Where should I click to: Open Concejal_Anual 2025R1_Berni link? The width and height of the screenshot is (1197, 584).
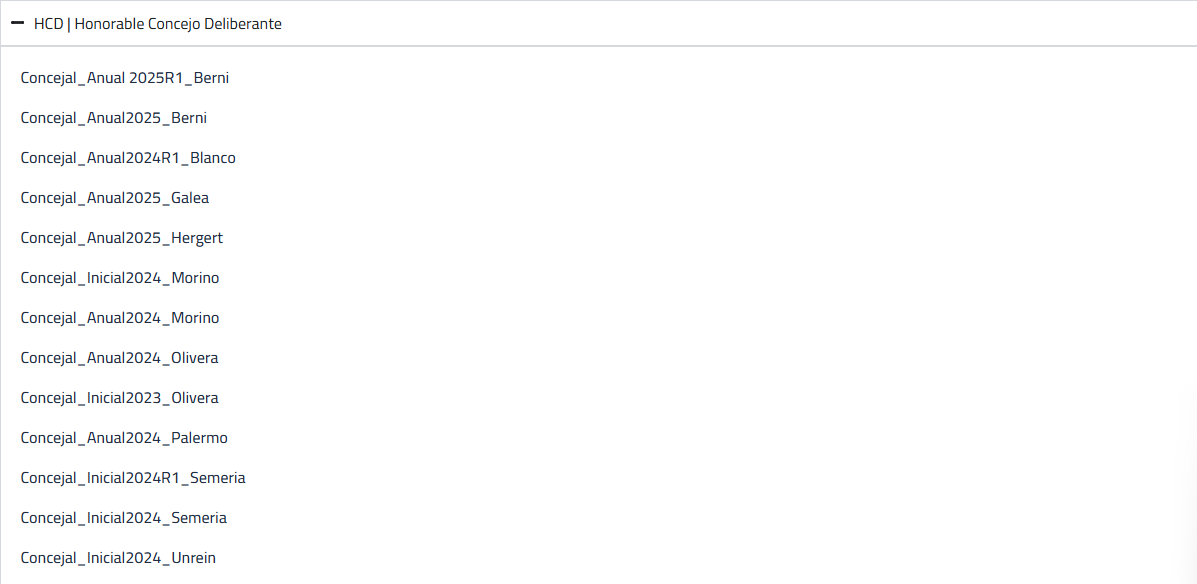point(125,78)
